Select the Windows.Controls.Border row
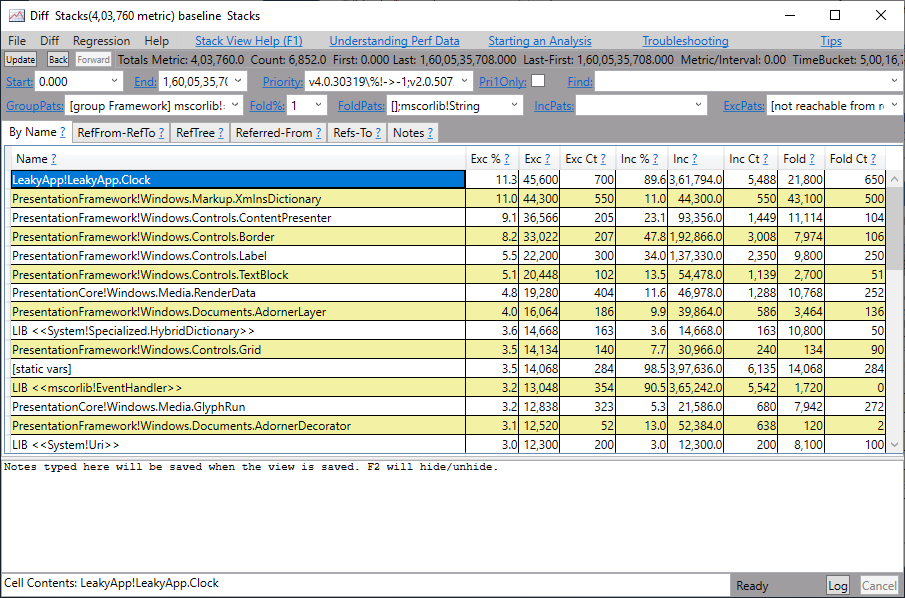Viewport: 905px width, 598px height. (448, 237)
